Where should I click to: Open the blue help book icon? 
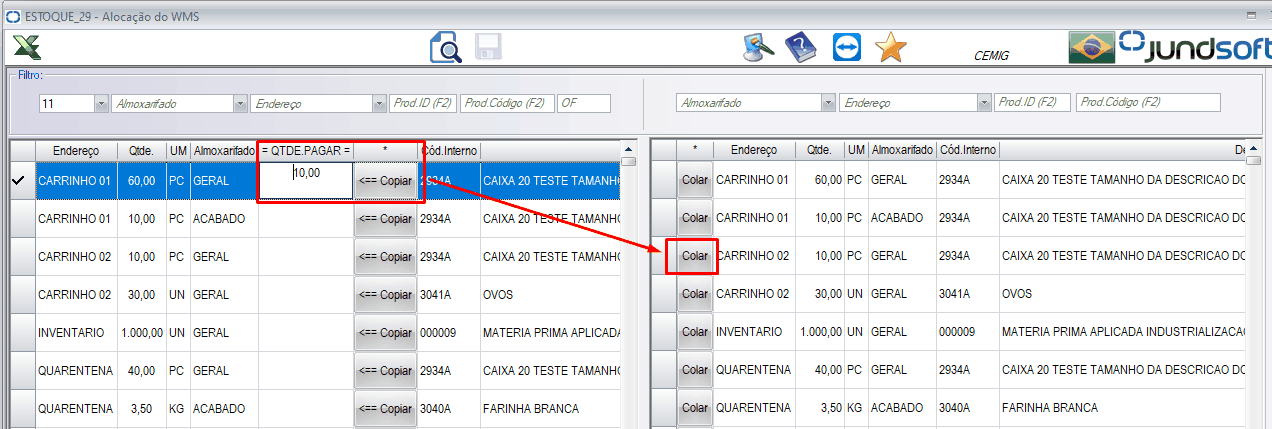click(801, 47)
